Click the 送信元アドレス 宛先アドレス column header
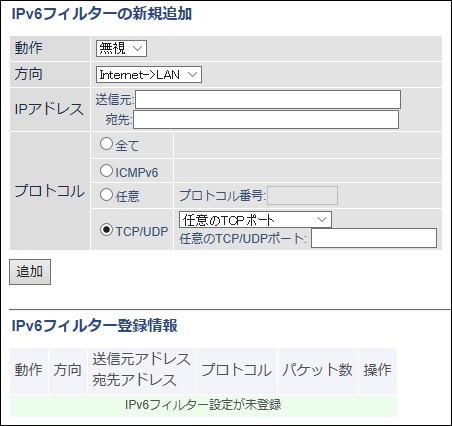Screen dimensions: 452x426 (x=142, y=371)
